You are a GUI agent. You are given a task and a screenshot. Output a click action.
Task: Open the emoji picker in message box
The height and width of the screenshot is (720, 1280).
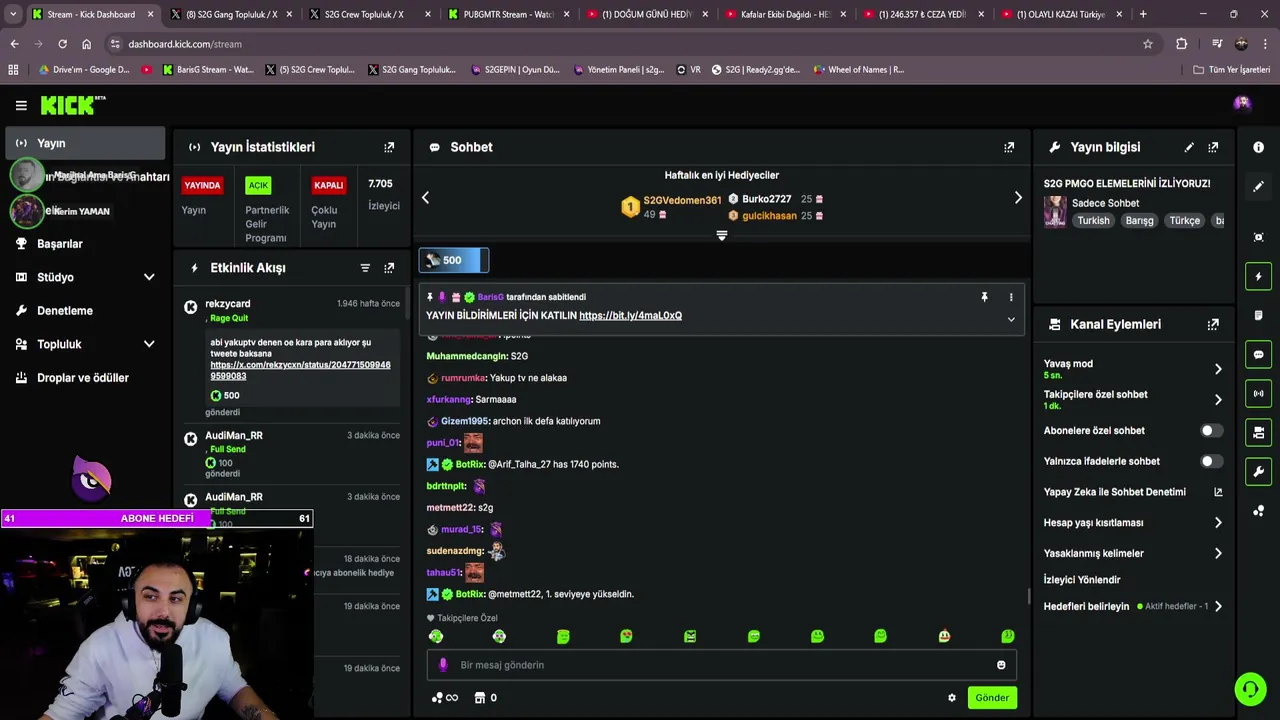coord(1001,665)
